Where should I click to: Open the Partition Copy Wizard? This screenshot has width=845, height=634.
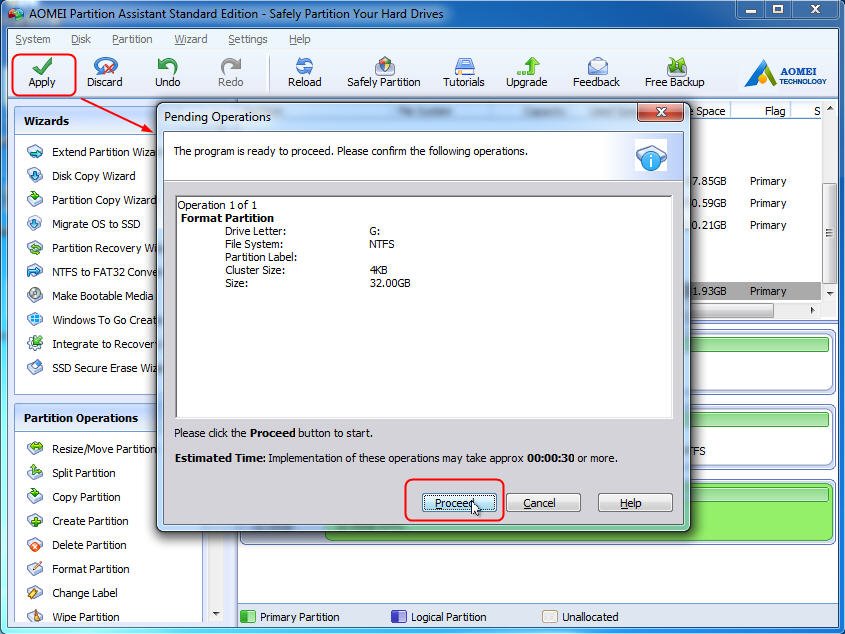click(x=91, y=200)
